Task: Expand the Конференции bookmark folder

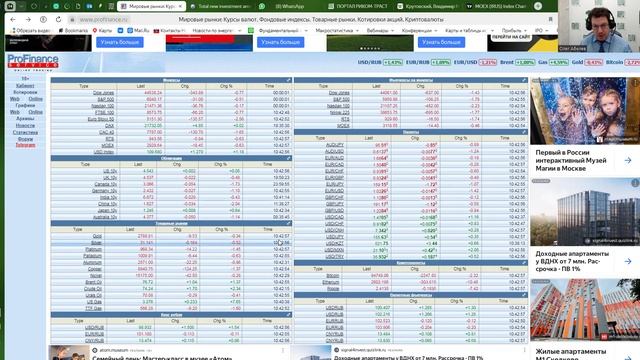Action: [x=419, y=31]
